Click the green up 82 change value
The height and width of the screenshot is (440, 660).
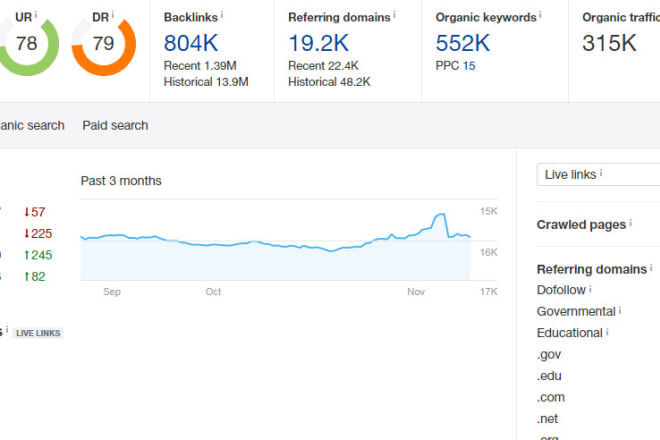(x=35, y=276)
